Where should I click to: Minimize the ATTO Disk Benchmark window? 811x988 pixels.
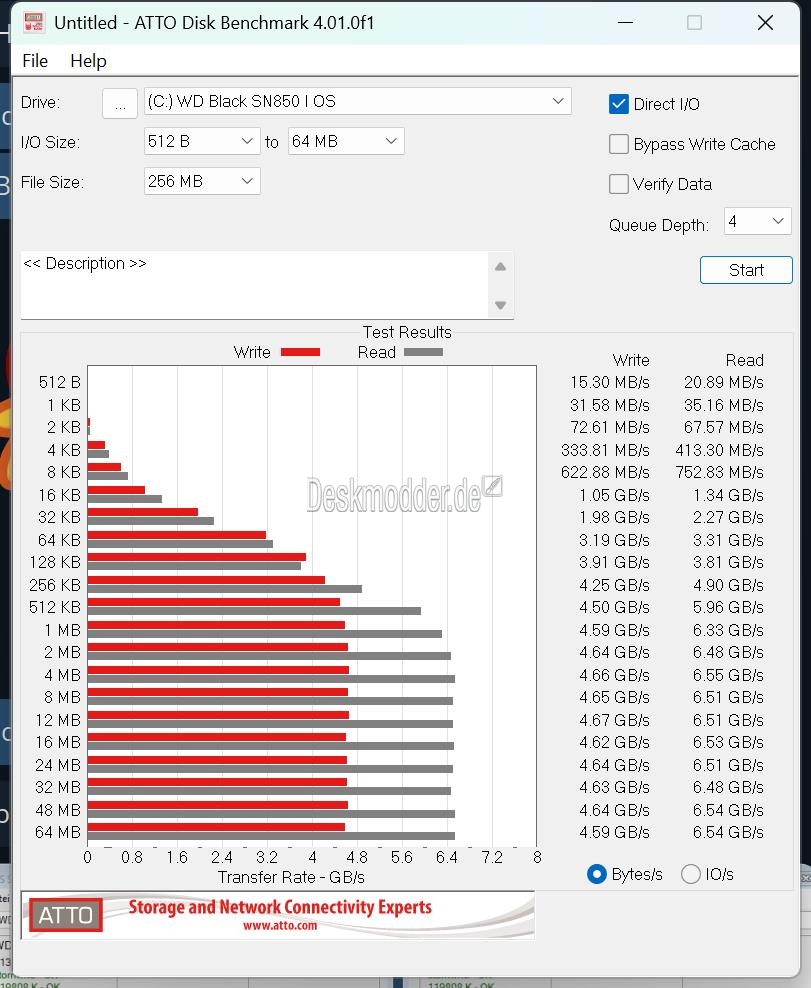tap(625, 23)
